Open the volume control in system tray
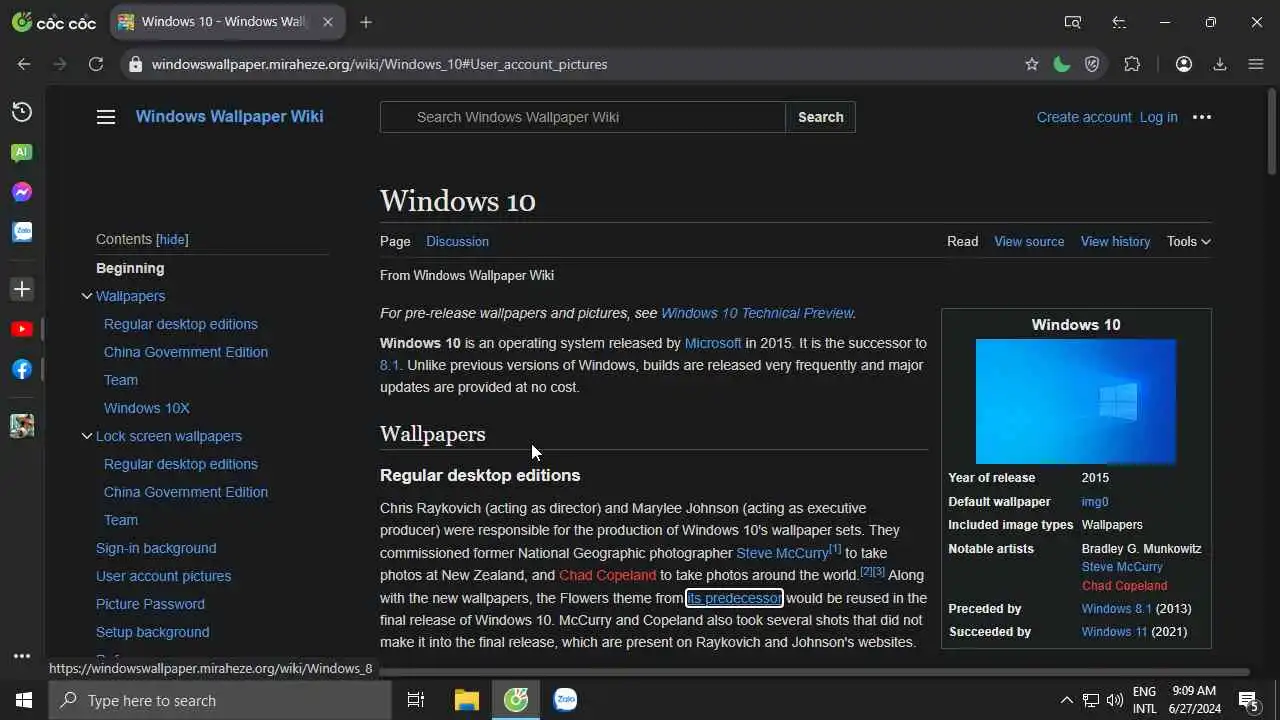 [x=1115, y=700]
